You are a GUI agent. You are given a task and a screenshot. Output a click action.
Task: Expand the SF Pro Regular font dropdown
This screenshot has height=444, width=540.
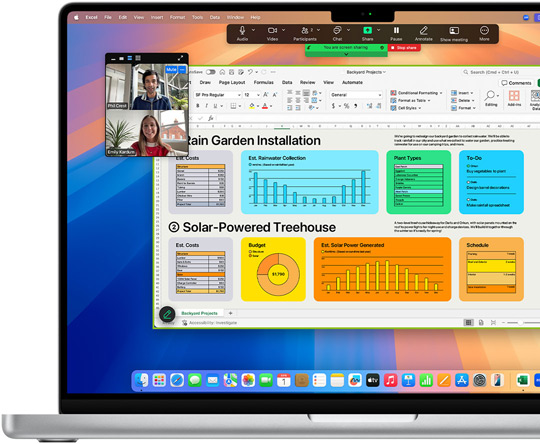[218, 95]
